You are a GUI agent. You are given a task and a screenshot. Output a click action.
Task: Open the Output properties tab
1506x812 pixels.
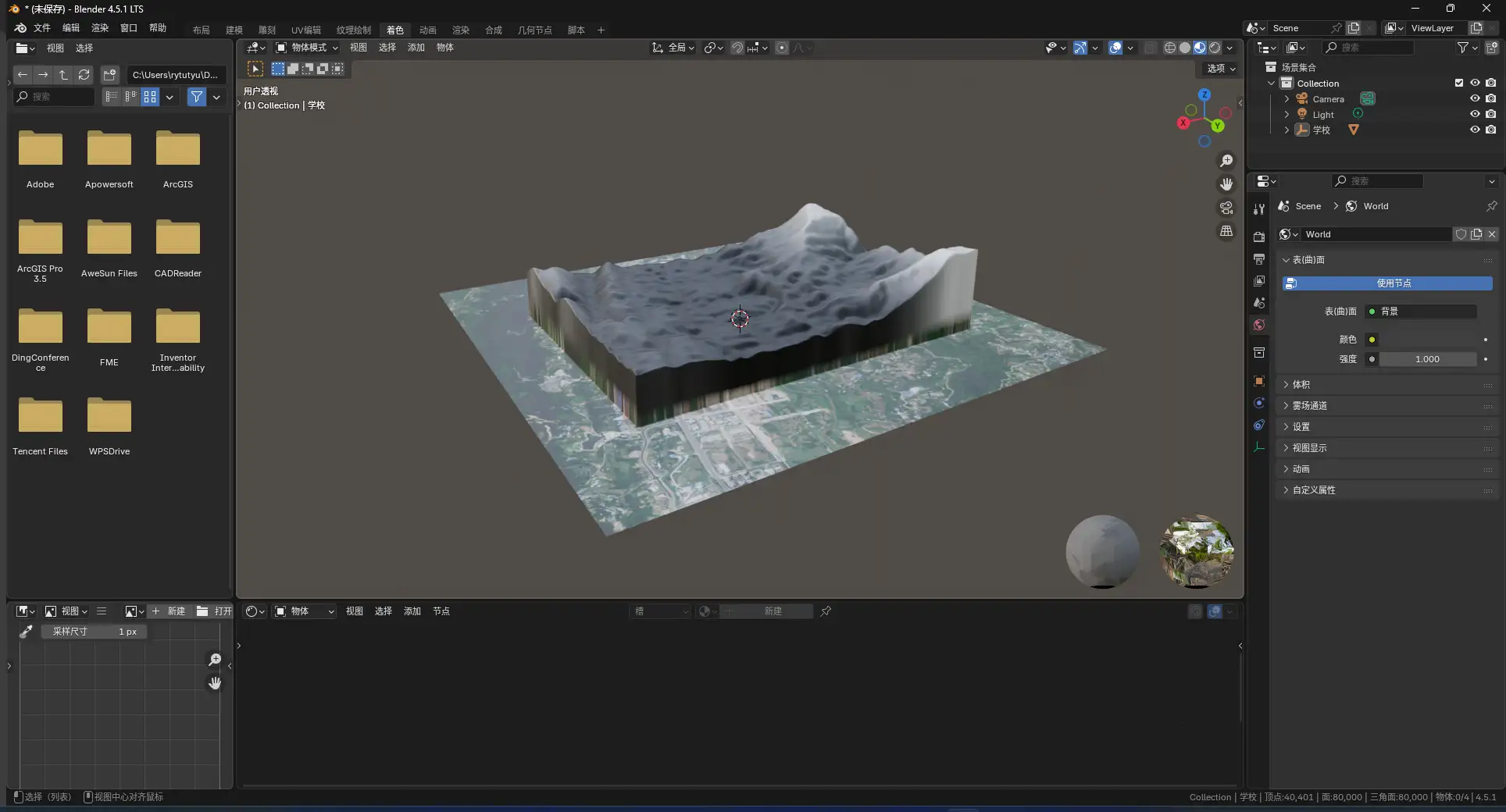pyautogui.click(x=1258, y=258)
